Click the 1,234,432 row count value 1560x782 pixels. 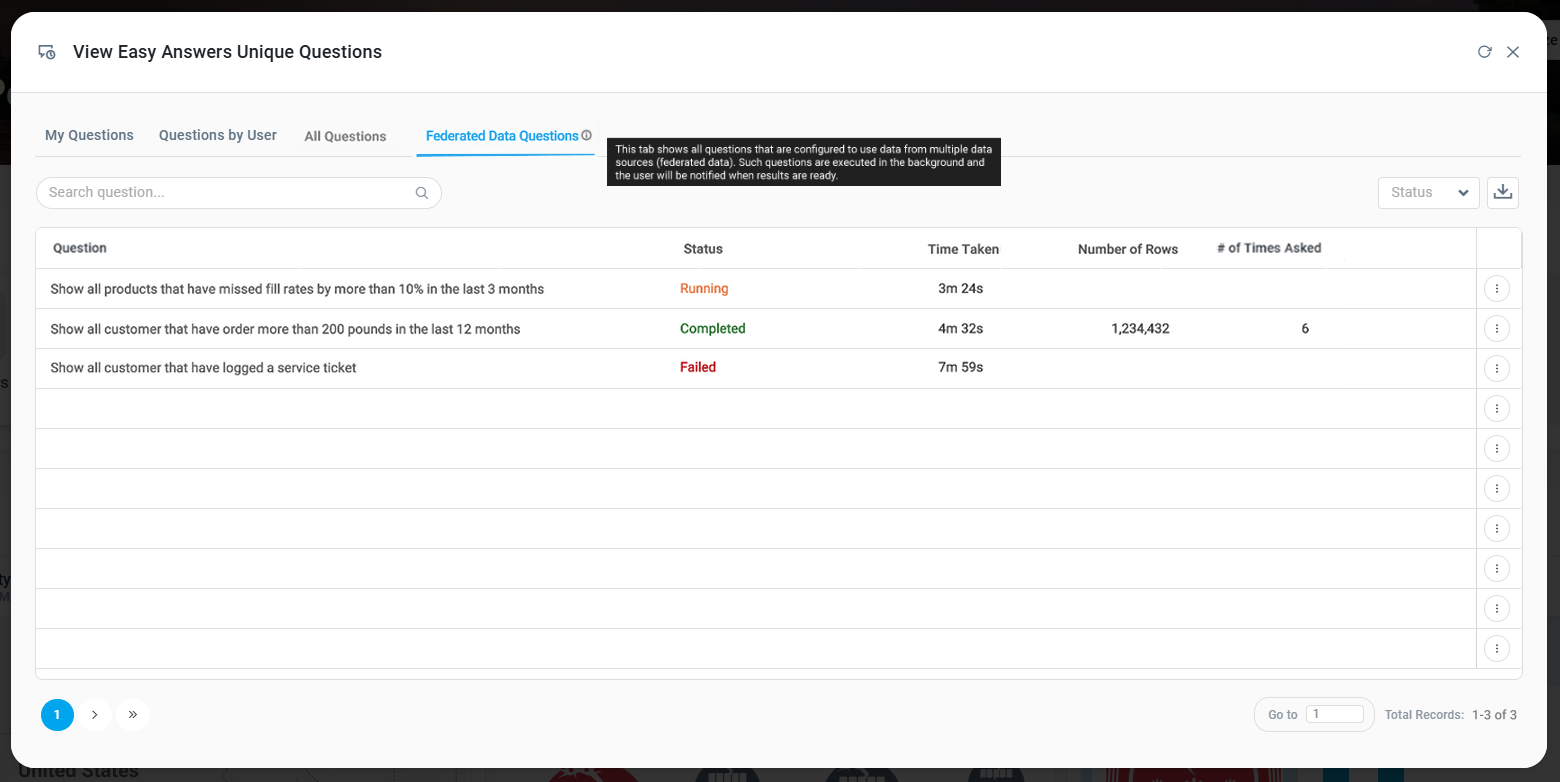tap(1140, 328)
